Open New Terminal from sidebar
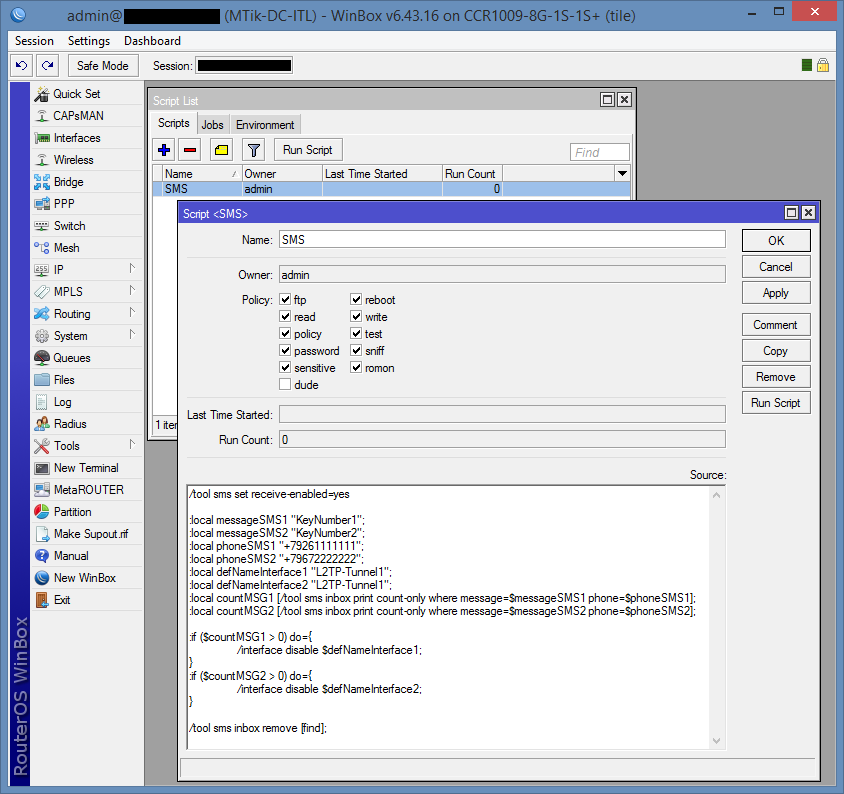The width and height of the screenshot is (844, 794). 85,468
